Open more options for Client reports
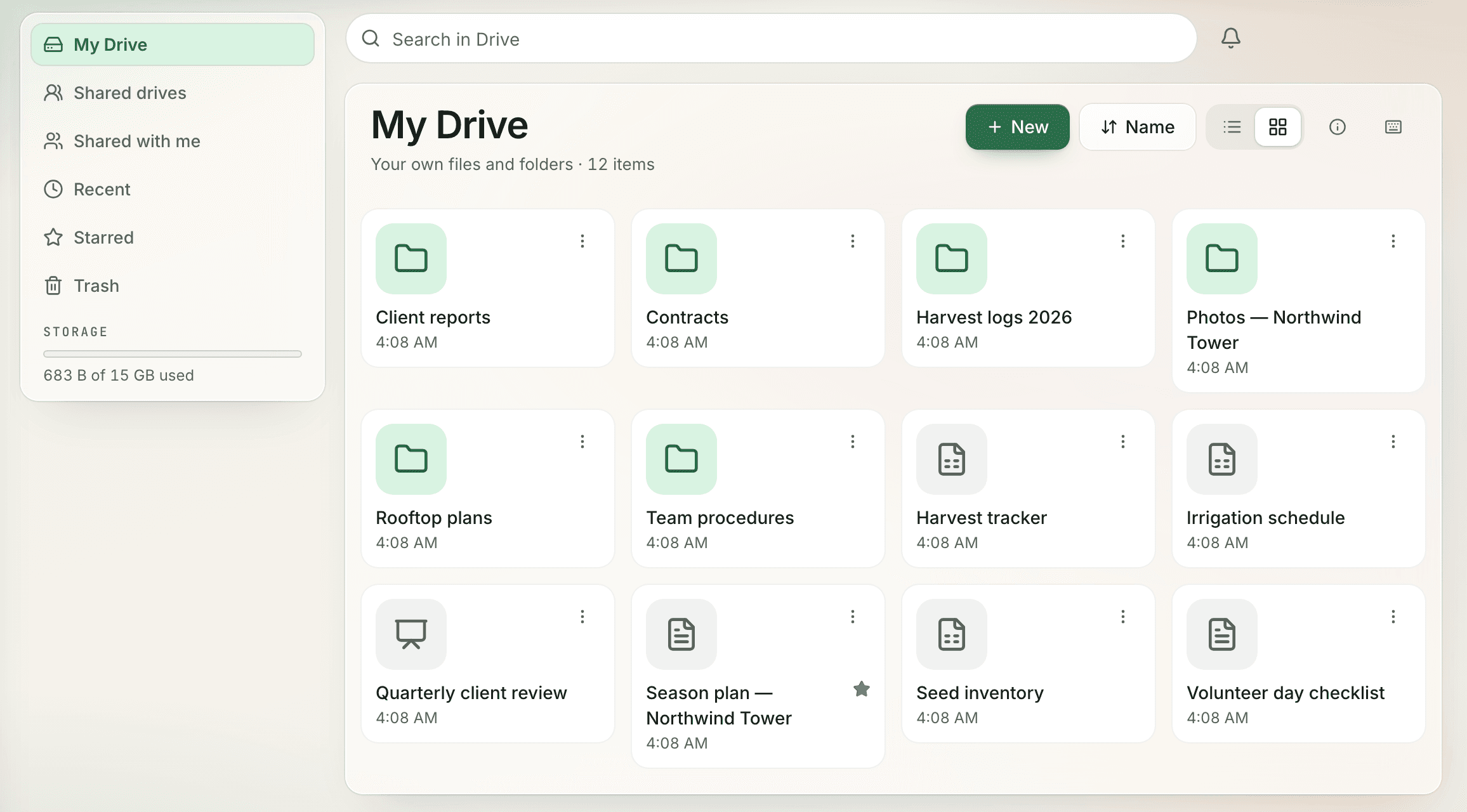The width and height of the screenshot is (1467, 812). click(582, 241)
